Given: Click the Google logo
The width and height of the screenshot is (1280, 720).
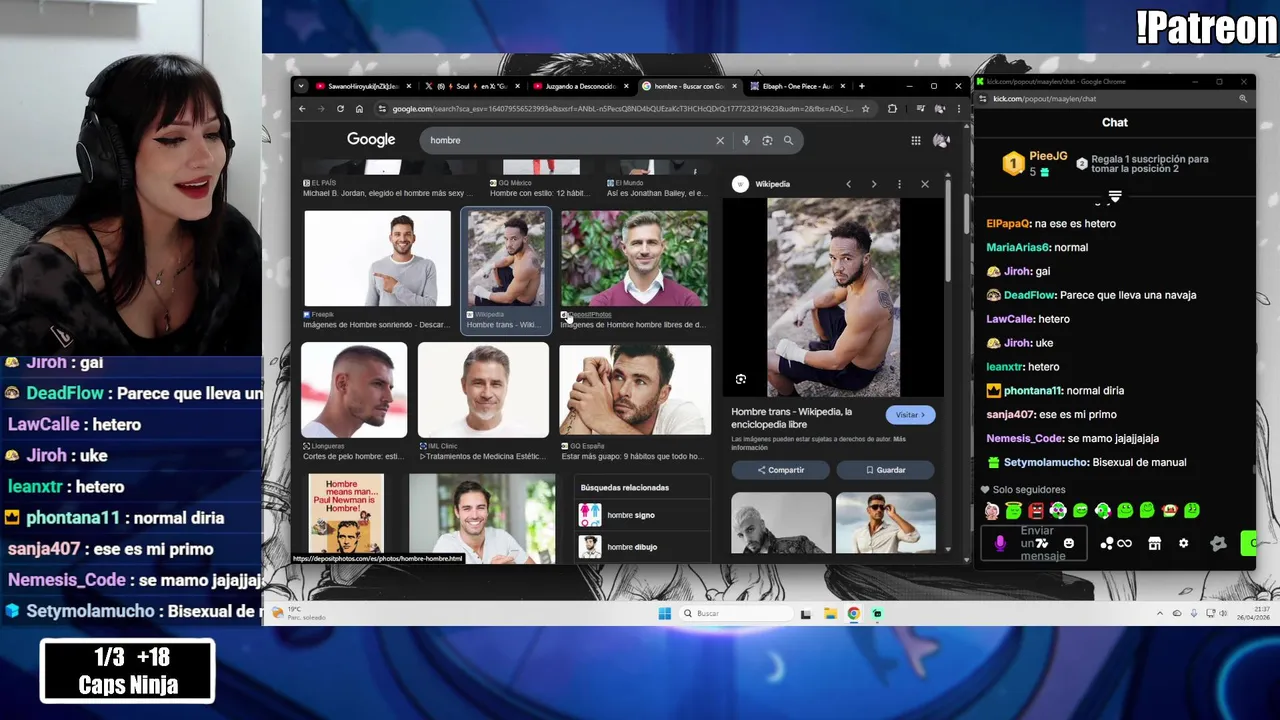Looking at the screenshot, I should [371, 140].
